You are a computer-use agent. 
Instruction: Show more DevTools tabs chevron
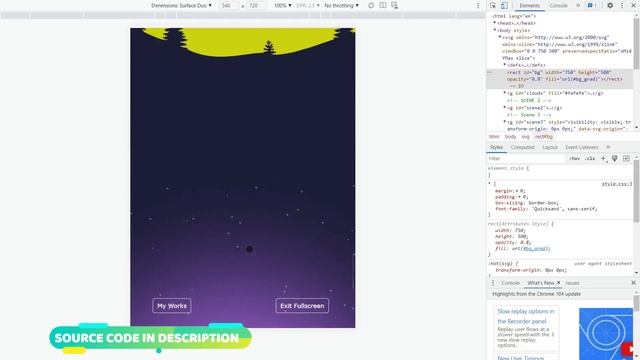578,6
